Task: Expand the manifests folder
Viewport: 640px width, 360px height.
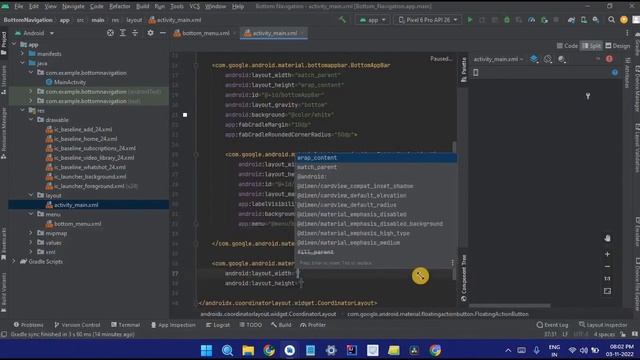Action: [x=22, y=54]
